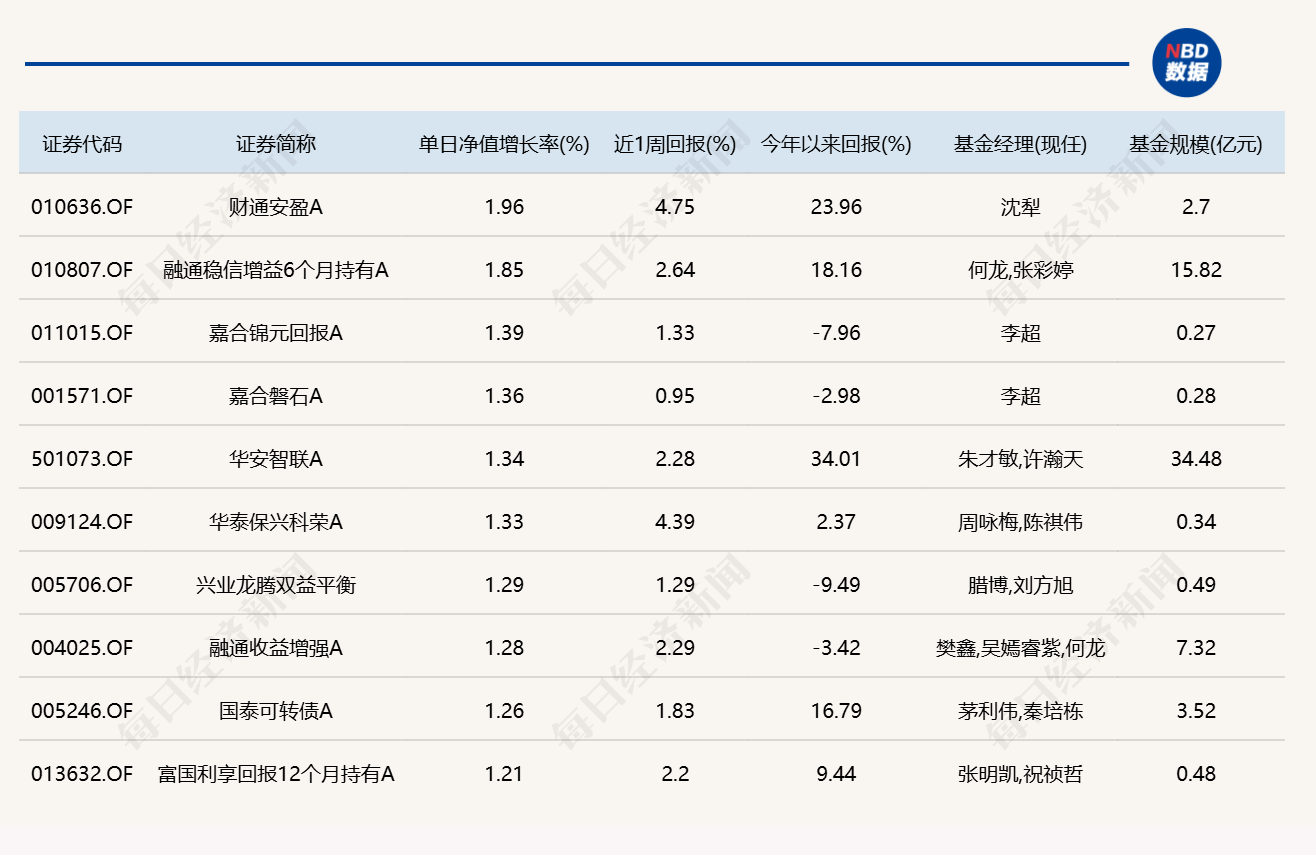Click daily growth value 1.39

click(504, 333)
